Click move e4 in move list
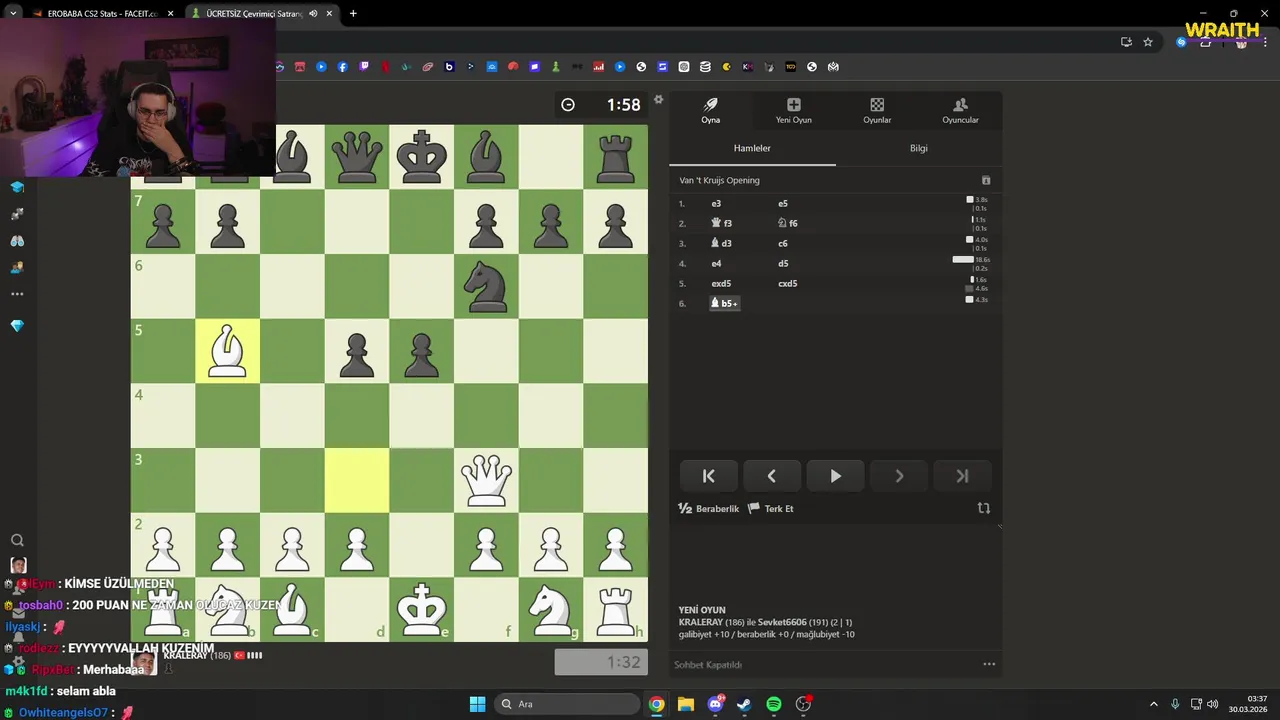1280x720 pixels. tap(716, 263)
